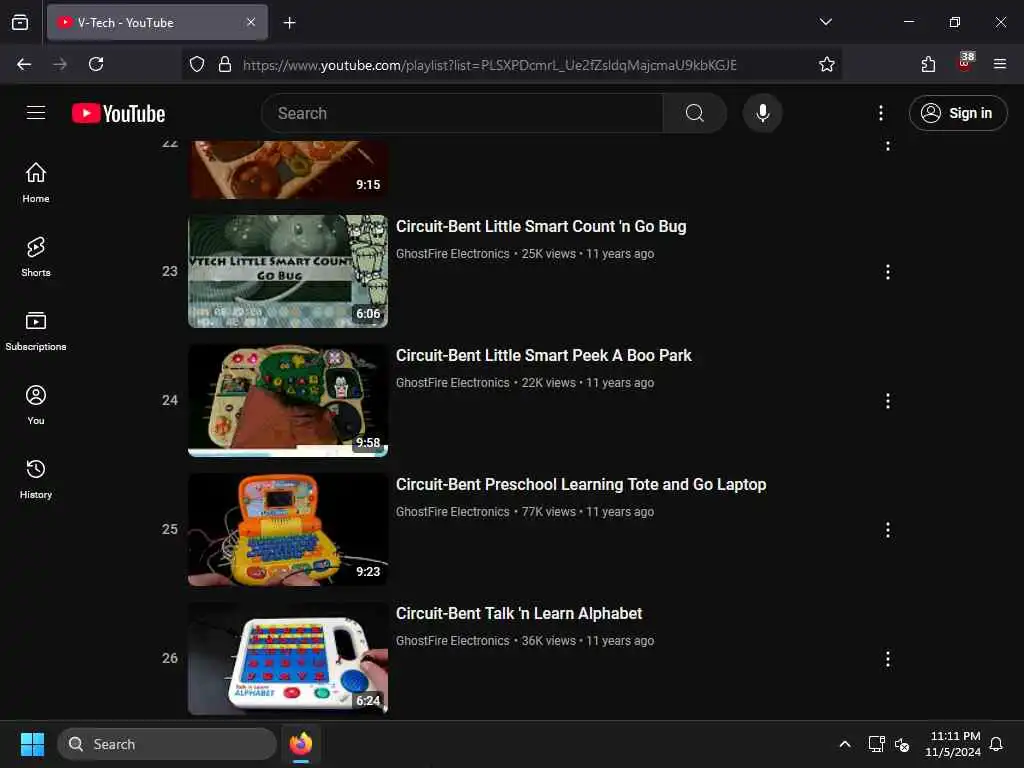Open YouTube settings three-dot menu

(x=880, y=113)
